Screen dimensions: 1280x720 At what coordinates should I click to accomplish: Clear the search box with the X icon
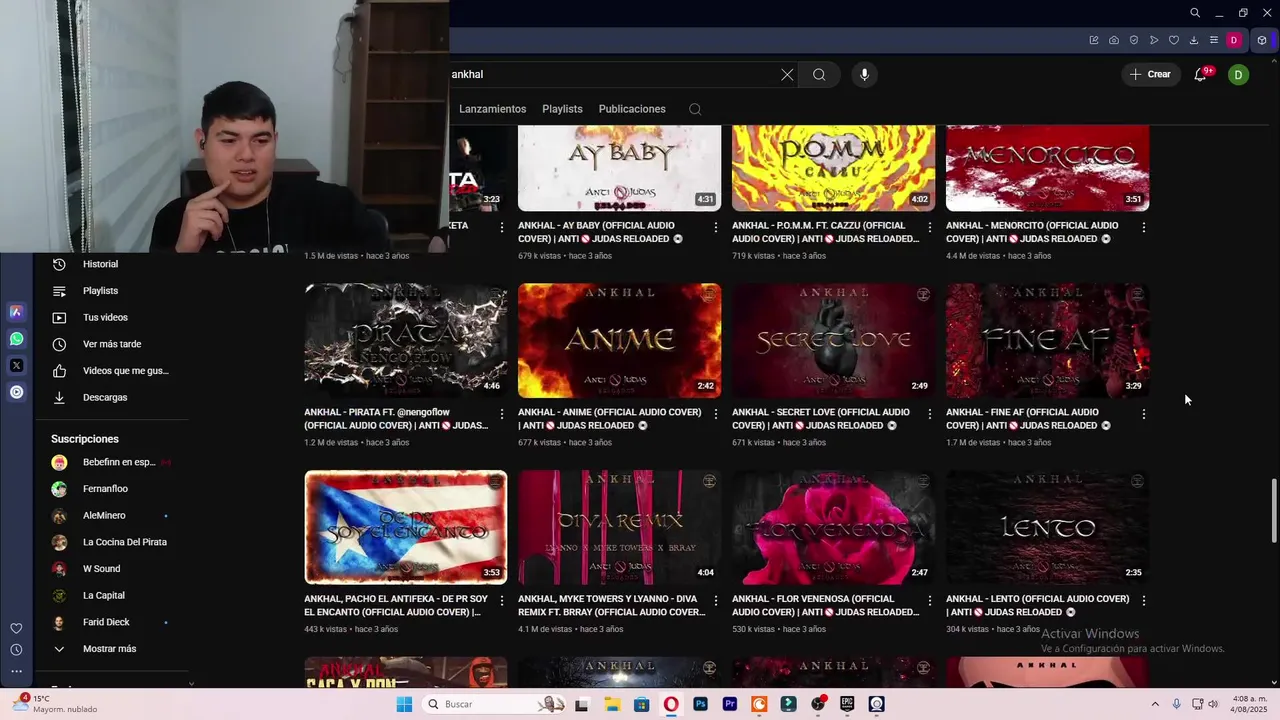(787, 75)
